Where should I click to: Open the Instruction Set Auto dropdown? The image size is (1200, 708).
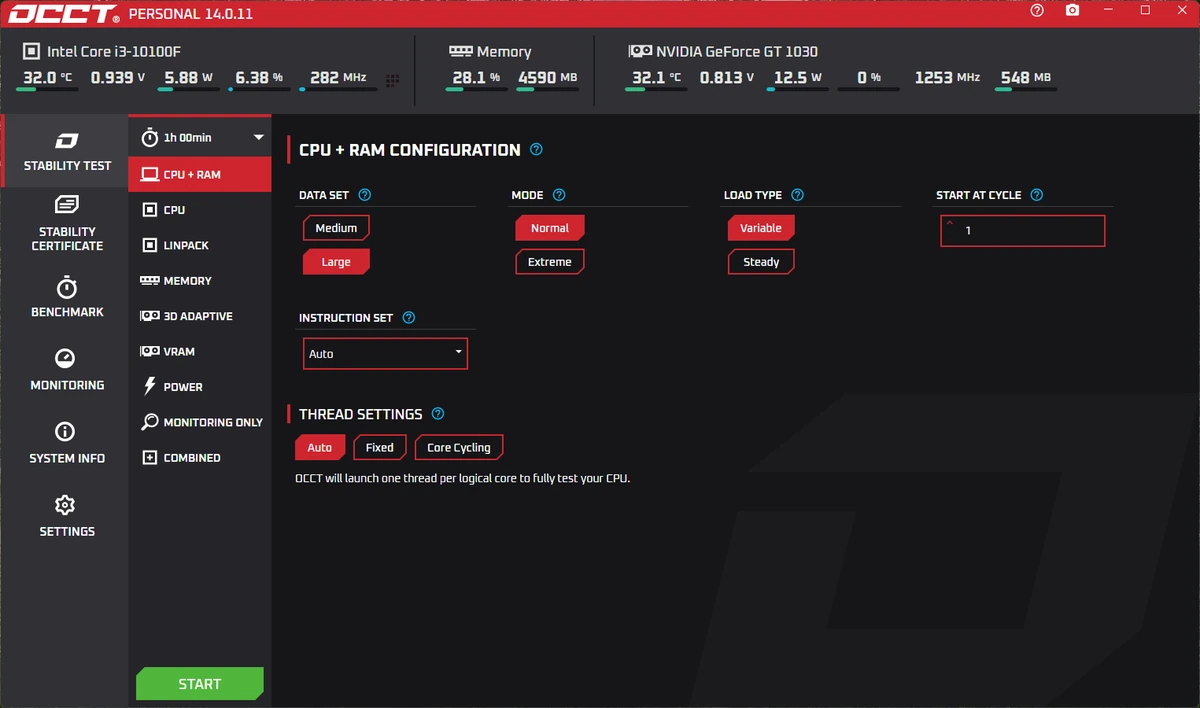[385, 354]
